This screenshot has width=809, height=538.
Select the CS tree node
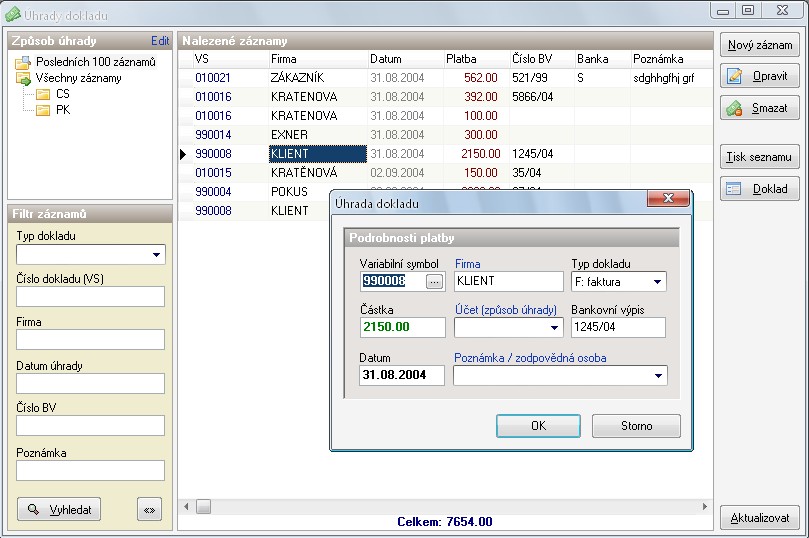pyautogui.click(x=62, y=94)
